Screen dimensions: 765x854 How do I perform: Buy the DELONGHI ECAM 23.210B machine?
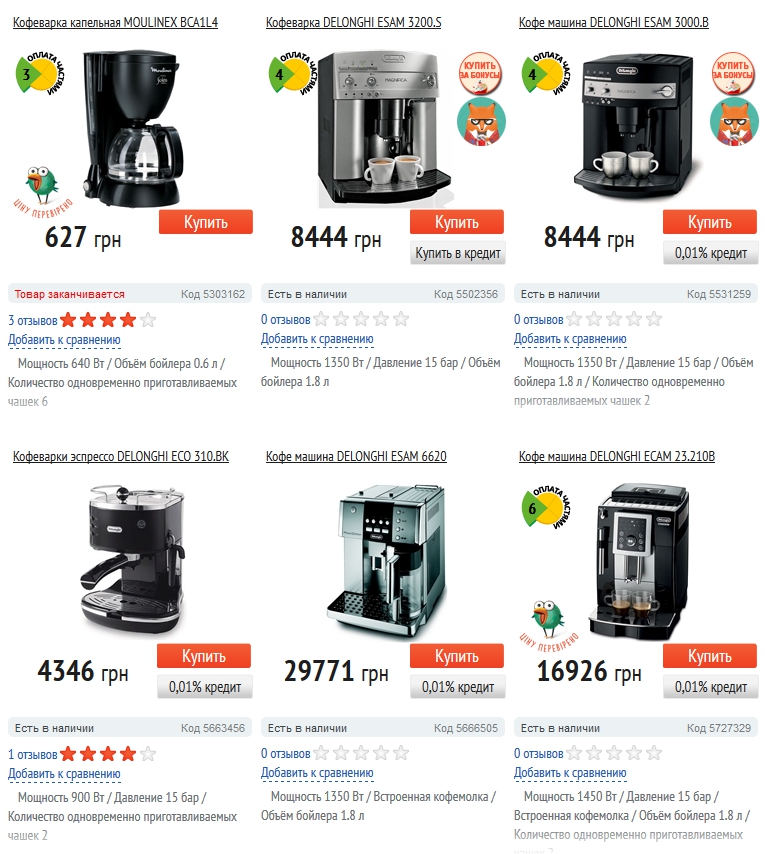(x=709, y=656)
